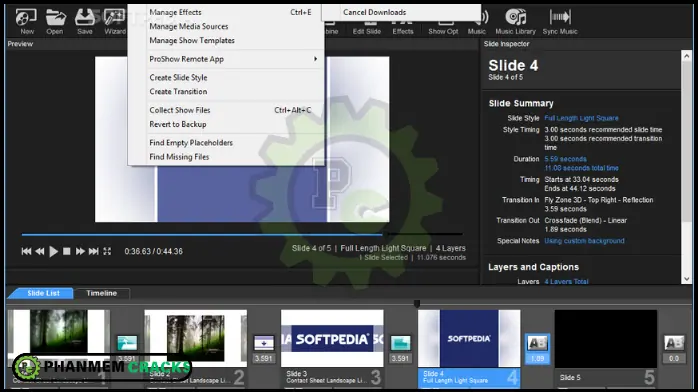Rewind the preview playback
The width and height of the screenshot is (698, 392).
(40, 251)
